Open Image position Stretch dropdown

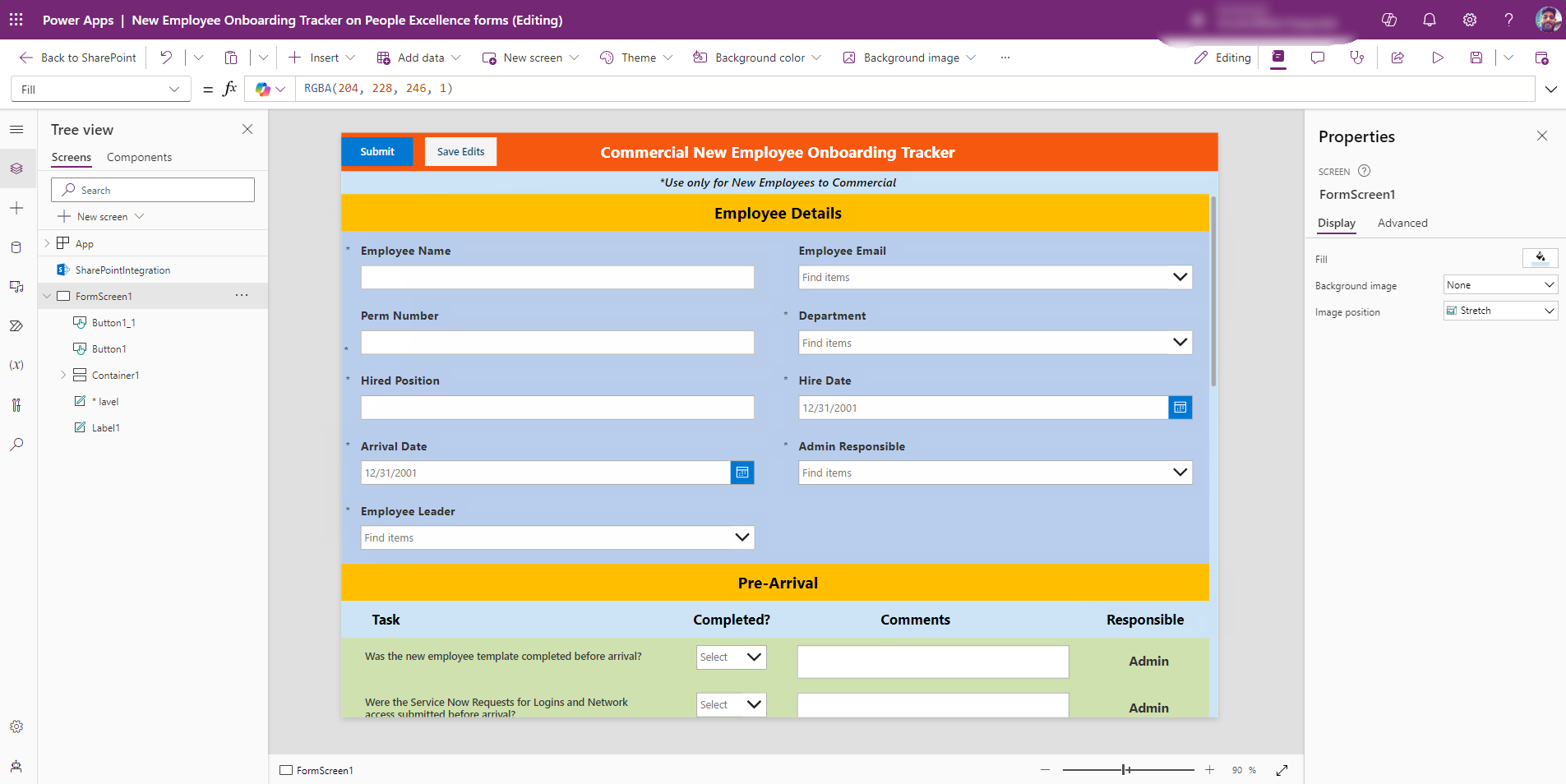(x=1500, y=311)
